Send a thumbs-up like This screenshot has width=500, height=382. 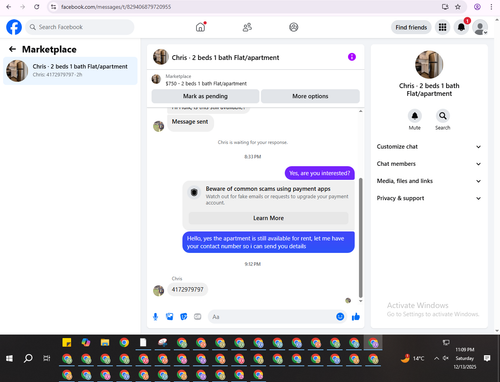pos(356,317)
